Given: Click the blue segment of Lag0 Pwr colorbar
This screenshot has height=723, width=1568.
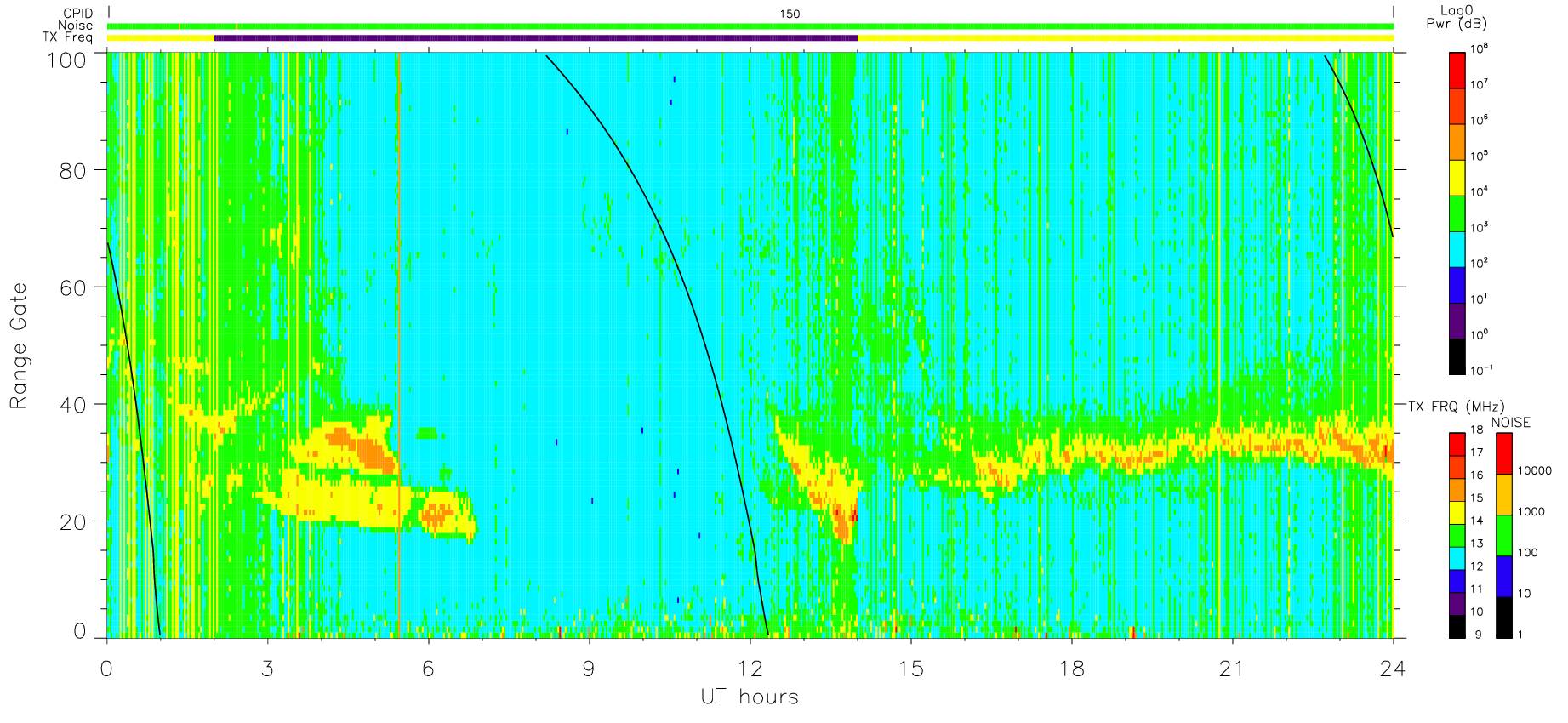Looking at the screenshot, I should pos(1457,285).
